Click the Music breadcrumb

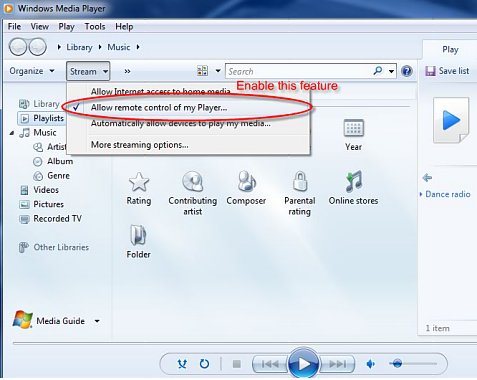118,47
